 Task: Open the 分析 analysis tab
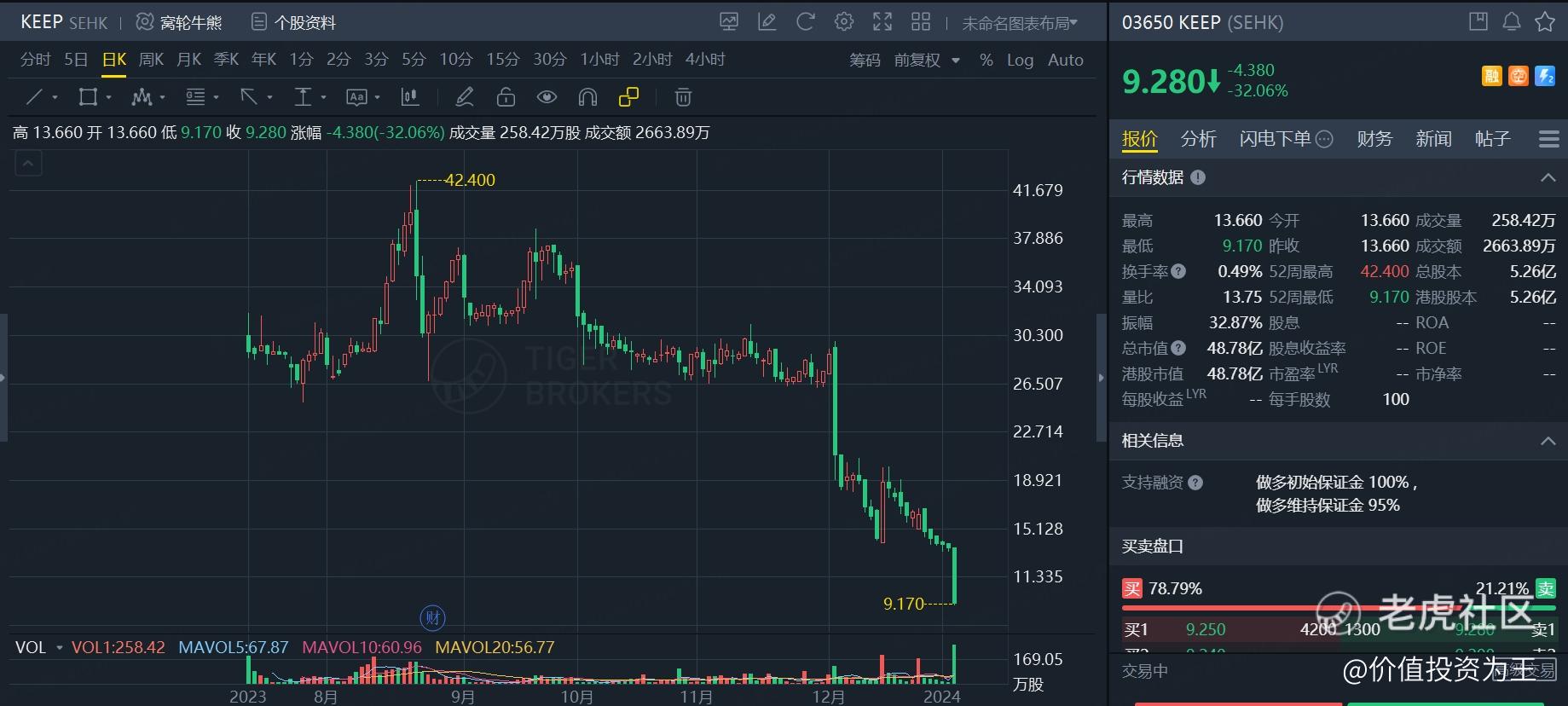coord(1198,139)
